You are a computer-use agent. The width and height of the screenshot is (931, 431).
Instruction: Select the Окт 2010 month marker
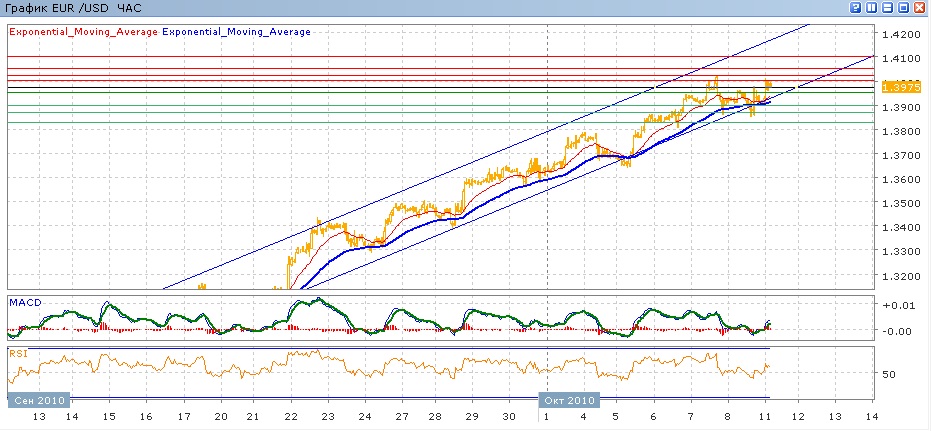tap(568, 400)
